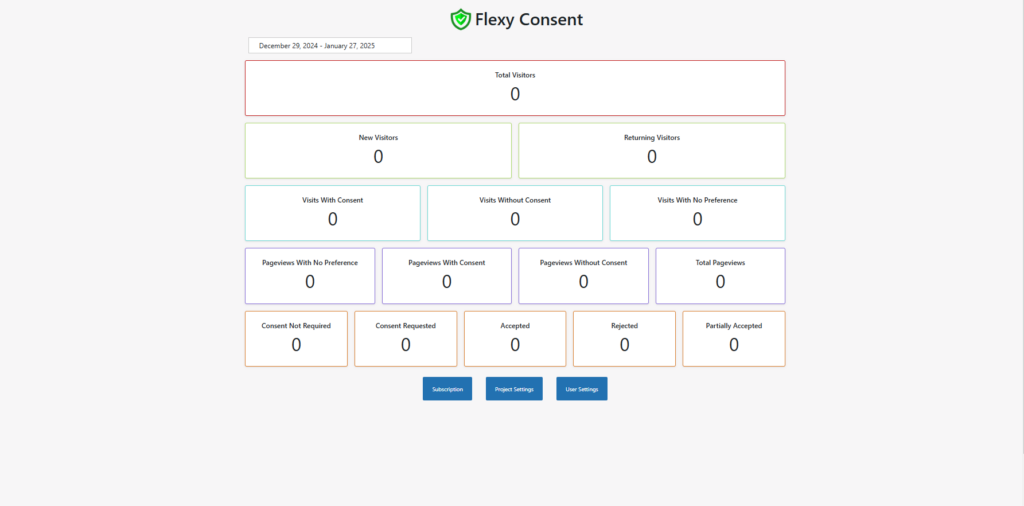
Task: Click the Flexy Consent shield logo
Action: coord(460,20)
